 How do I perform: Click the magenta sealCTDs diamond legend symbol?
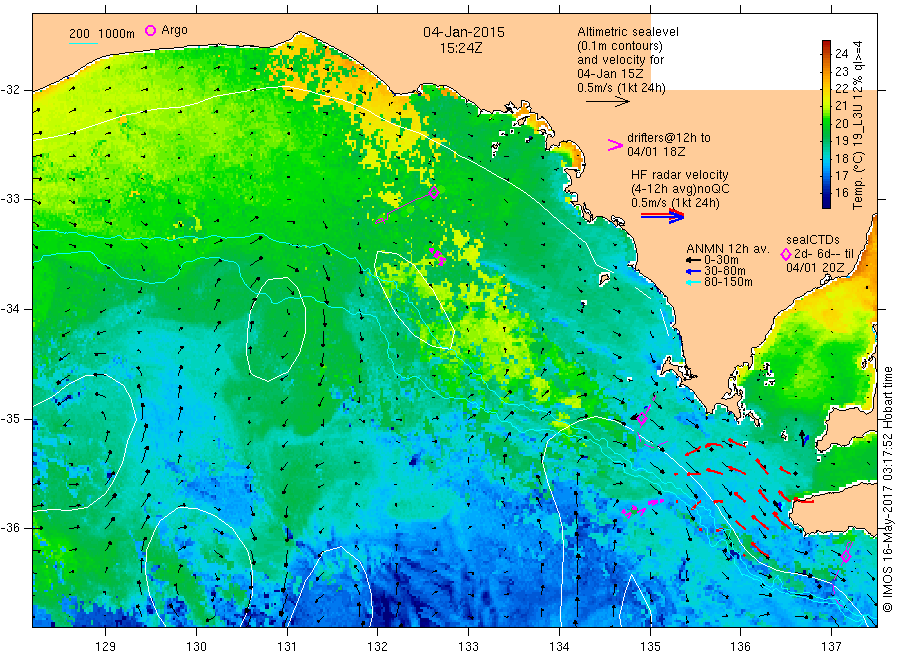(x=786, y=254)
